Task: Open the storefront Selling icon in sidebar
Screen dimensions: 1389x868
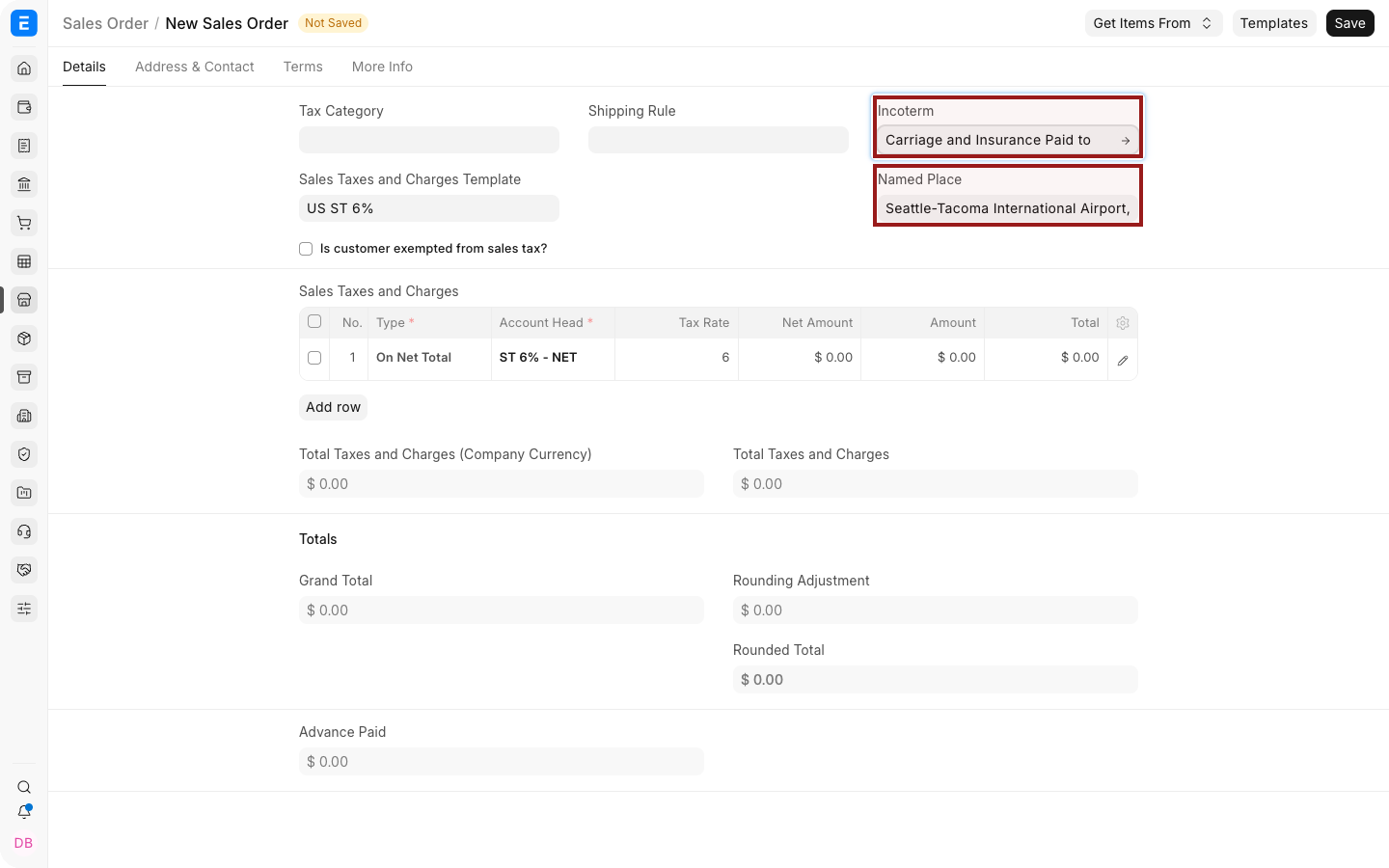Action: point(24,300)
